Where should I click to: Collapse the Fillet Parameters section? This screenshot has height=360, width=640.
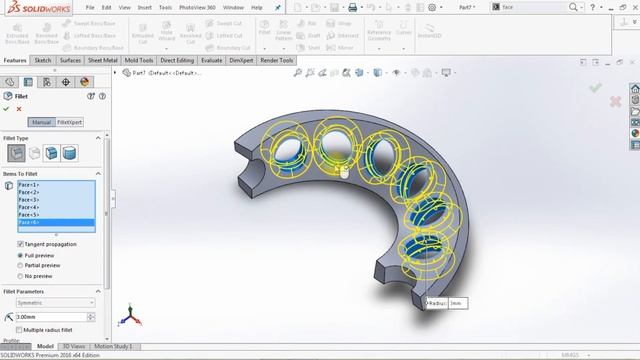pyautogui.click(x=98, y=291)
